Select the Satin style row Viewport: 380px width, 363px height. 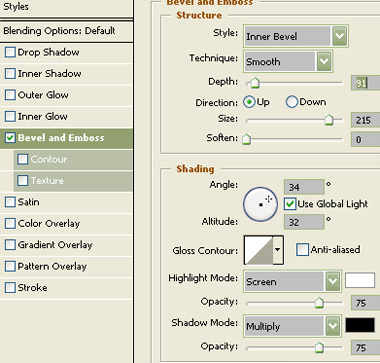click(x=66, y=202)
